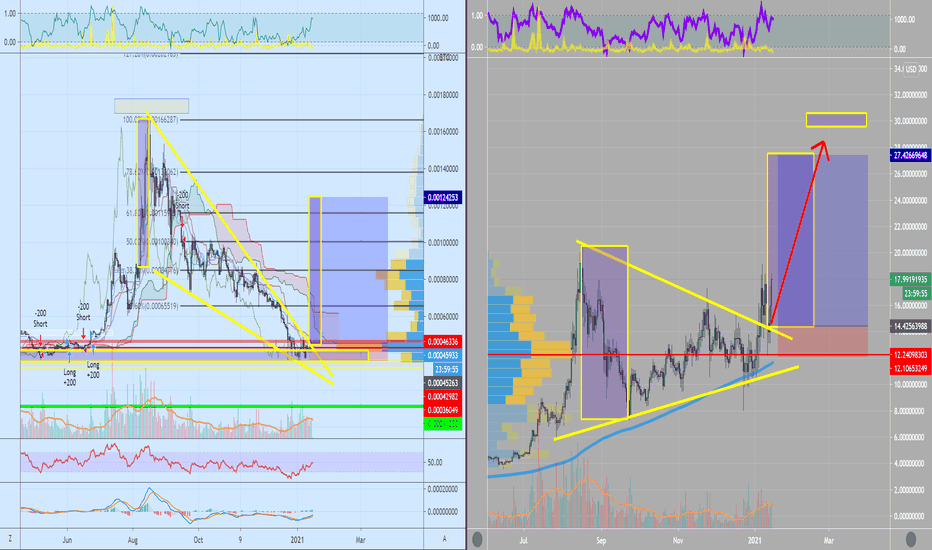Click the 50.00 RSI scale value

(x=434, y=462)
